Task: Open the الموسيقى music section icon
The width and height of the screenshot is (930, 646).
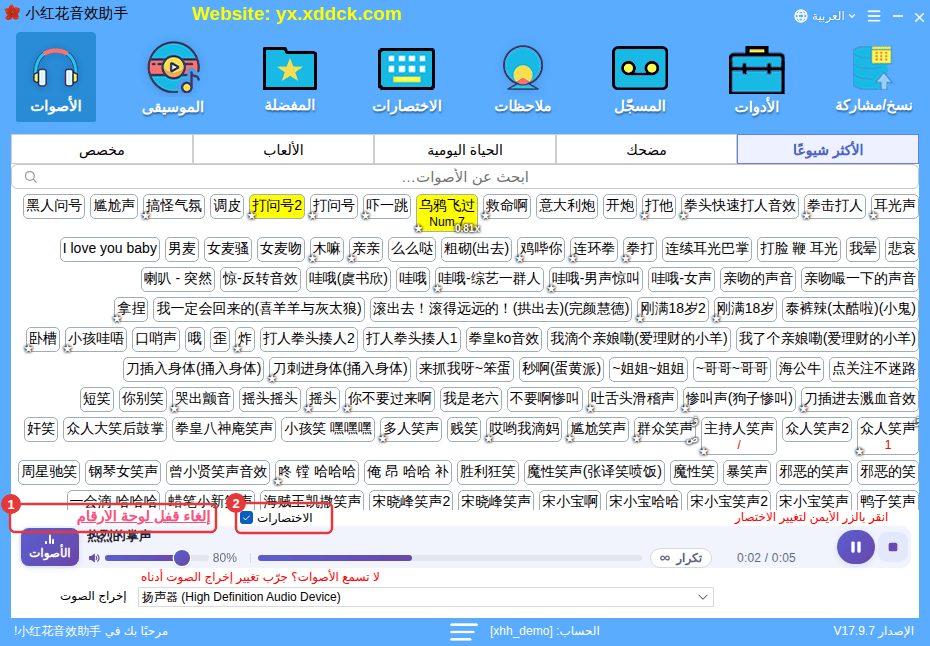Action: coord(173,77)
